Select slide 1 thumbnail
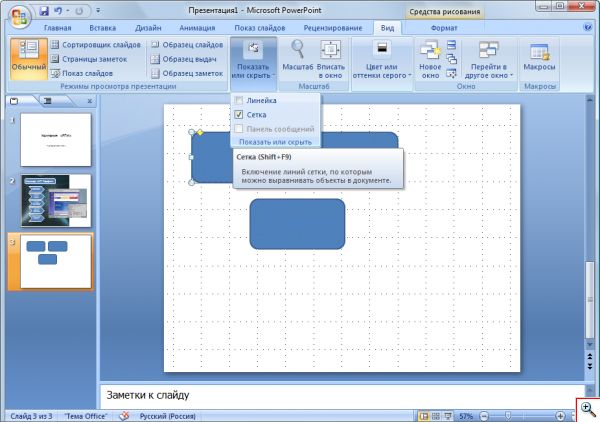Viewport: 600px width, 422px height. point(56,140)
